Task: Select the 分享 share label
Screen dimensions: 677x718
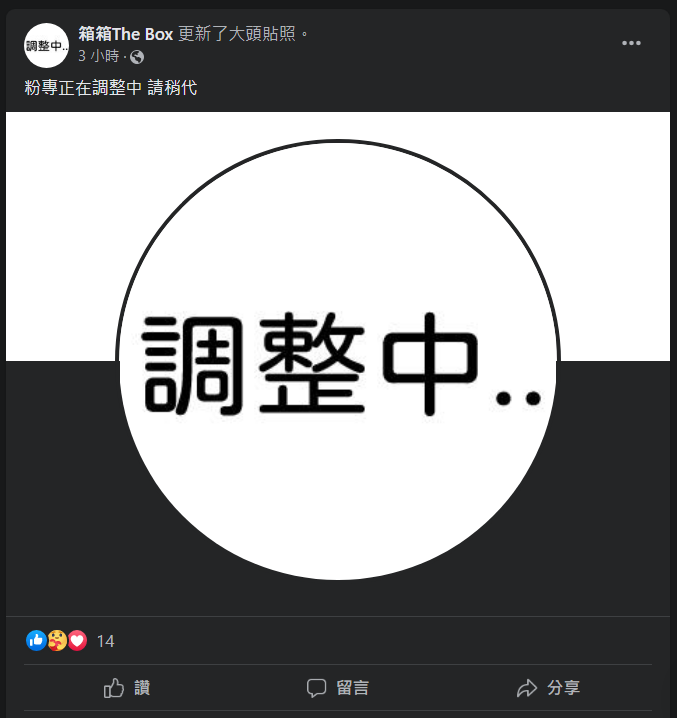Action: [x=563, y=688]
